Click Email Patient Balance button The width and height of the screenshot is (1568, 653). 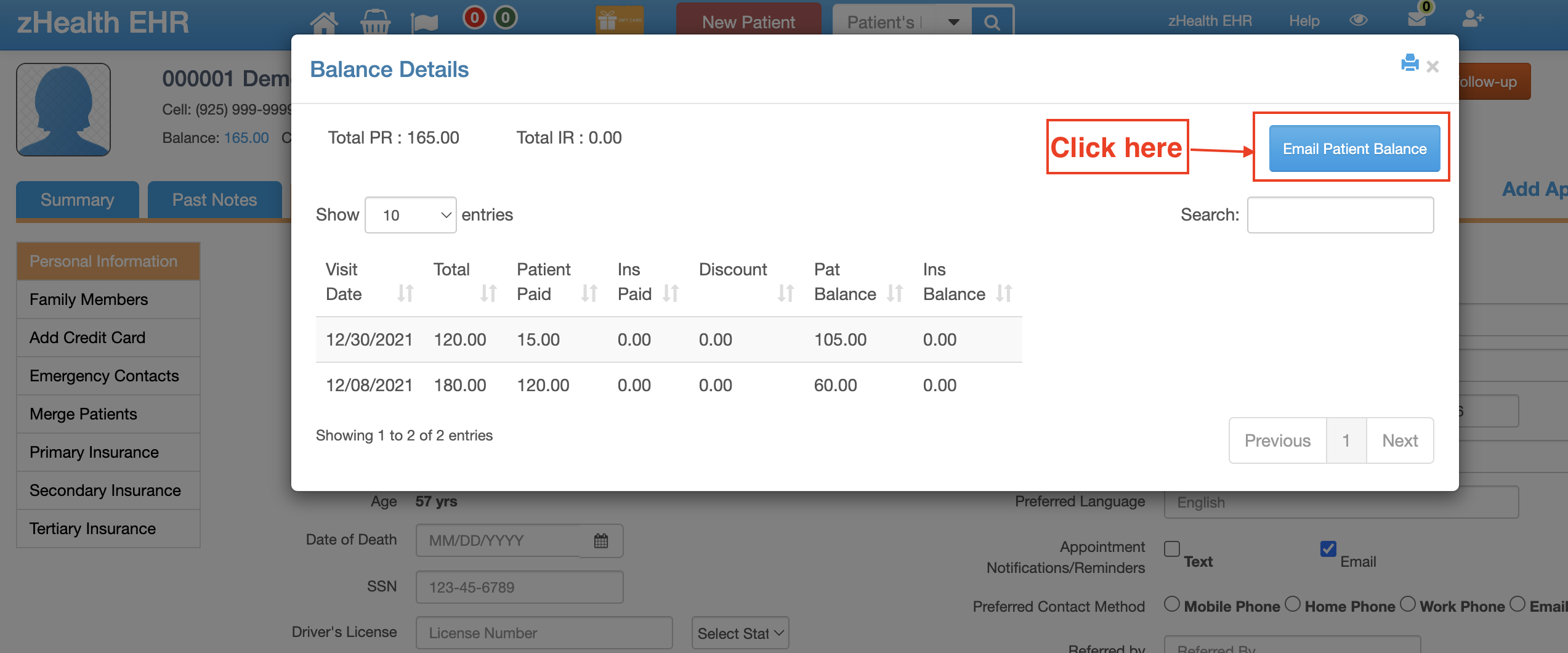pos(1354,149)
